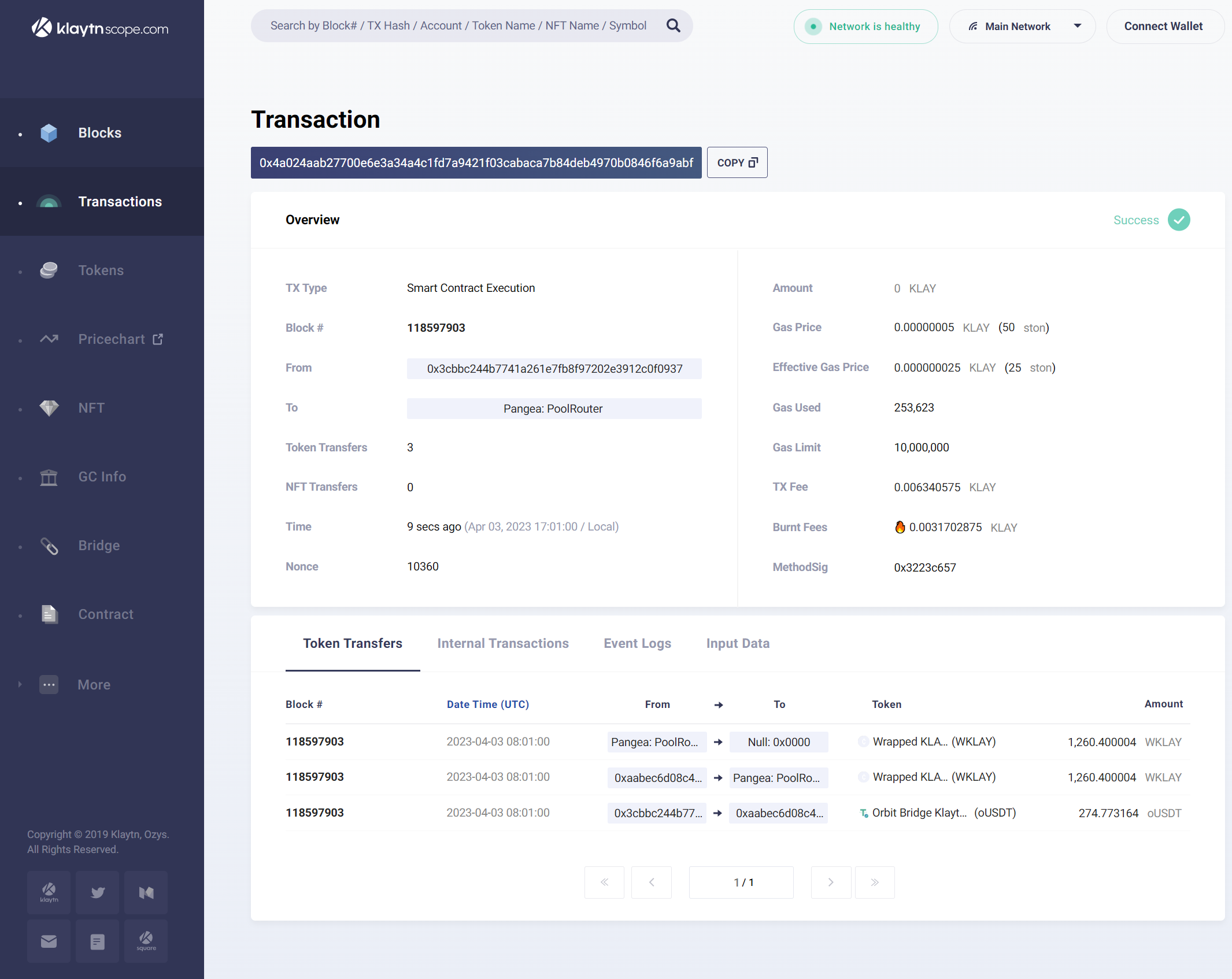The height and width of the screenshot is (979, 1232).
Task: Go to next page arrow
Action: coord(831,882)
